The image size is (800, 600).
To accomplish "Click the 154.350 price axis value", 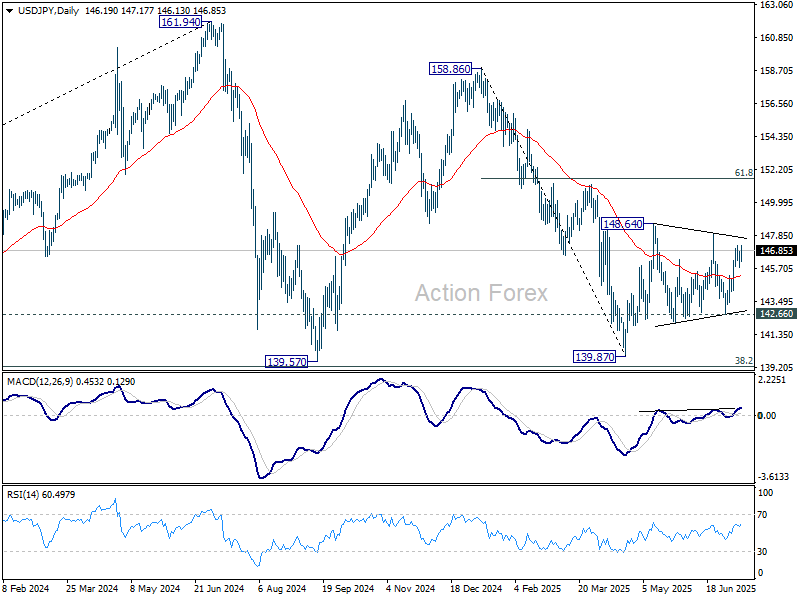I will 776,137.
